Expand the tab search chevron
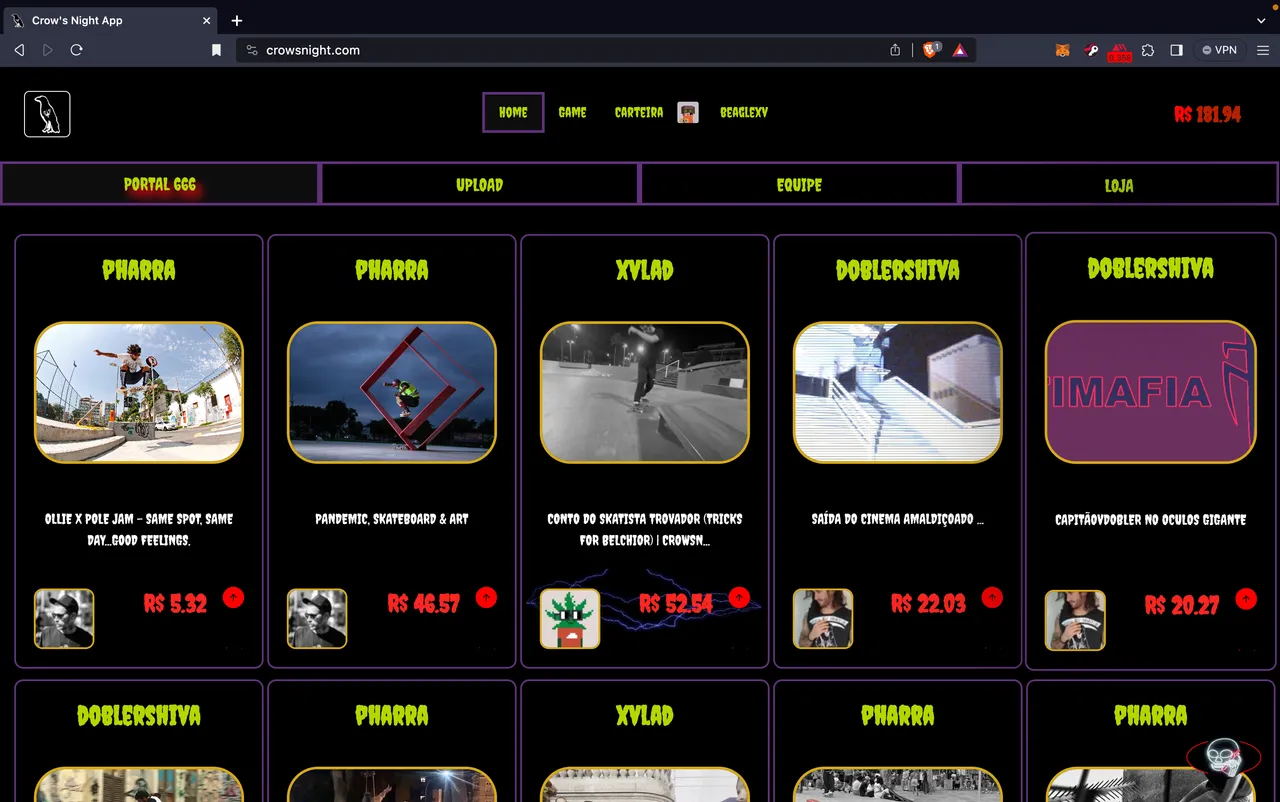The height and width of the screenshot is (802, 1280). click(x=1261, y=20)
